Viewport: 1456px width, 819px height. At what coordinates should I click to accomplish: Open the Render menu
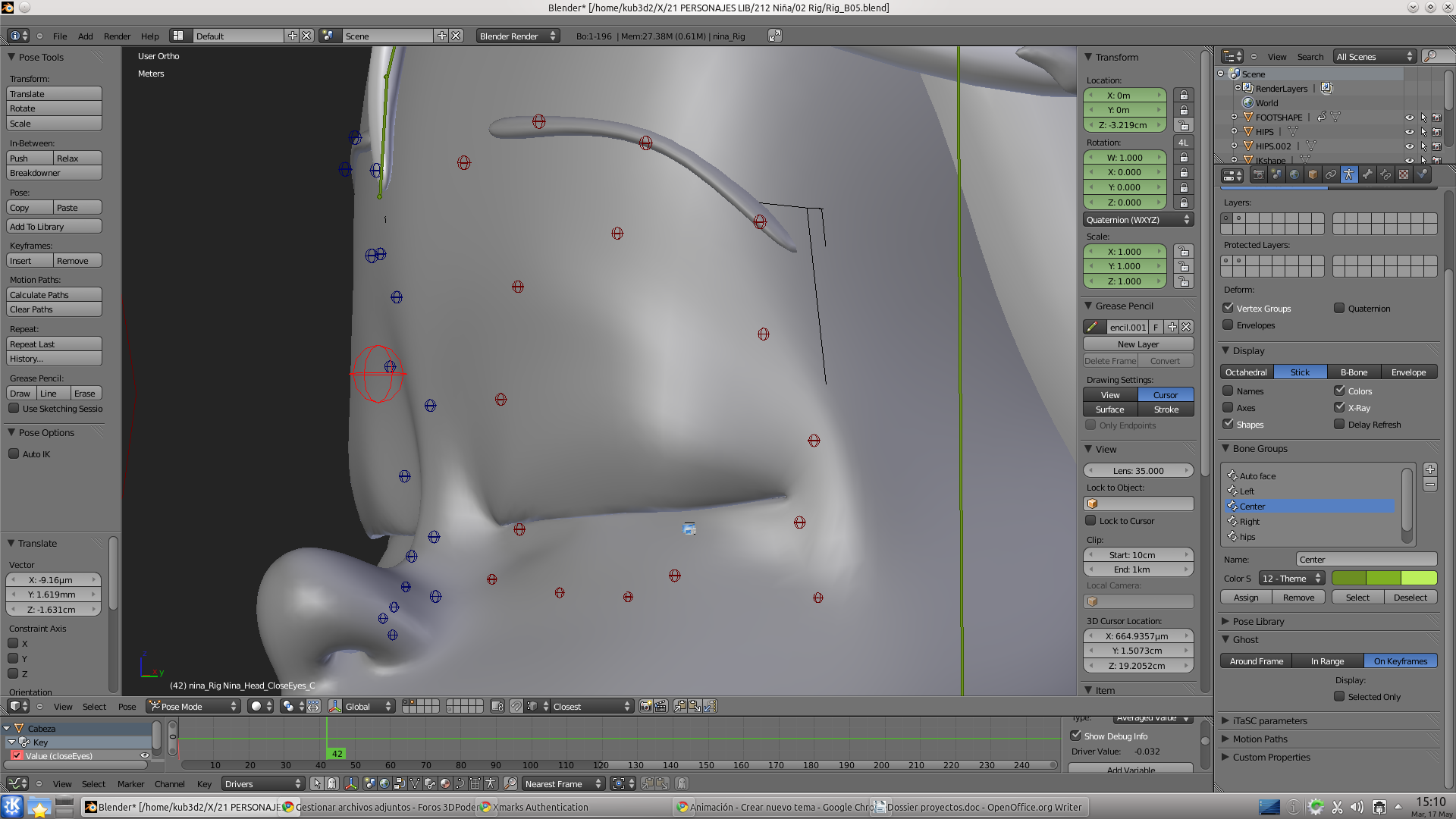click(x=117, y=36)
